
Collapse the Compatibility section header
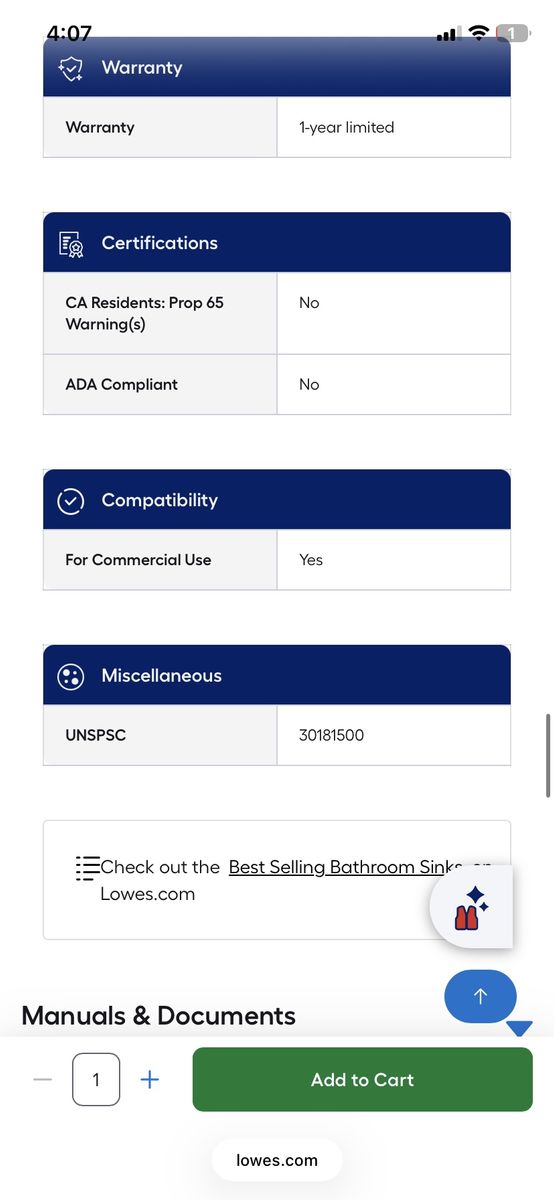click(277, 500)
